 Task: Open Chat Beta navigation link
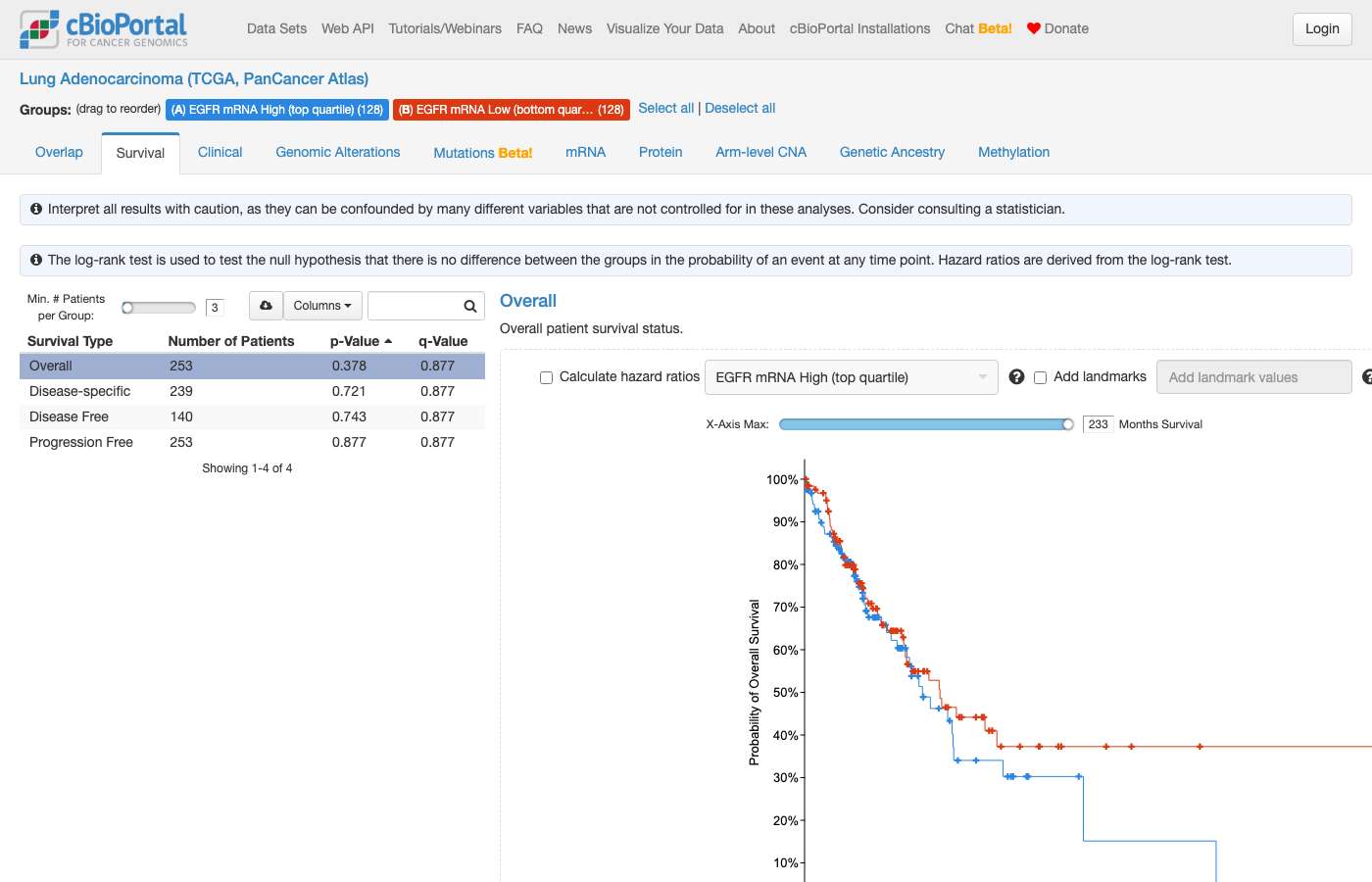[978, 28]
